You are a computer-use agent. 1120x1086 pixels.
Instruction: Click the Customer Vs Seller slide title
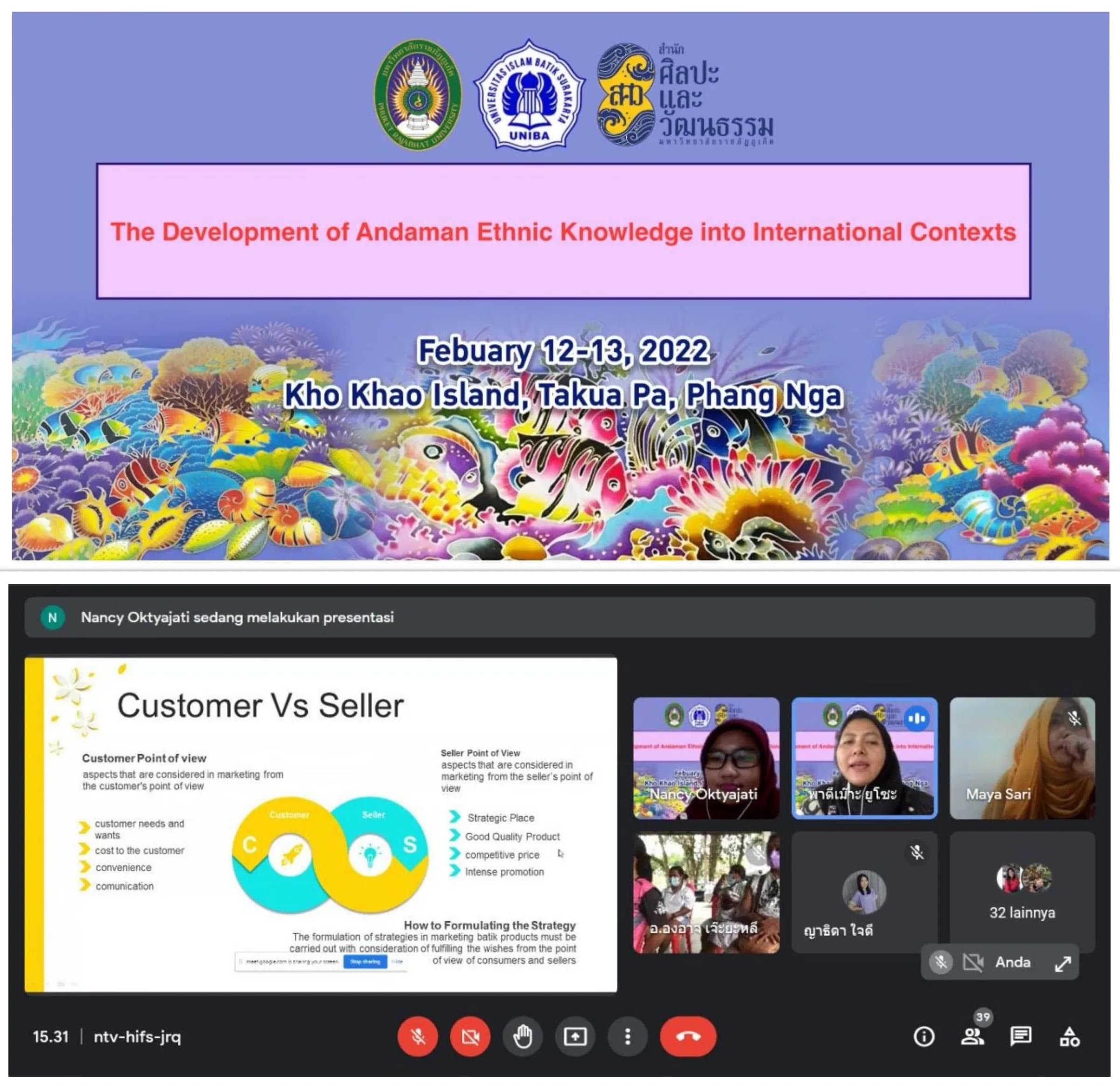pos(260,705)
